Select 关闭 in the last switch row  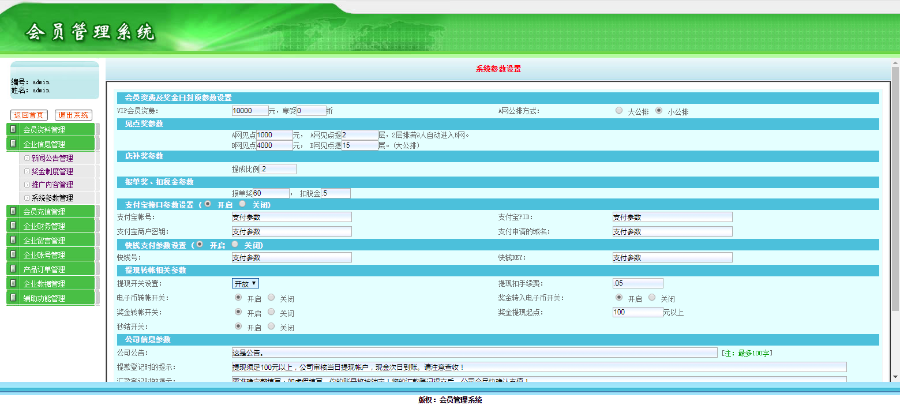click(271, 326)
